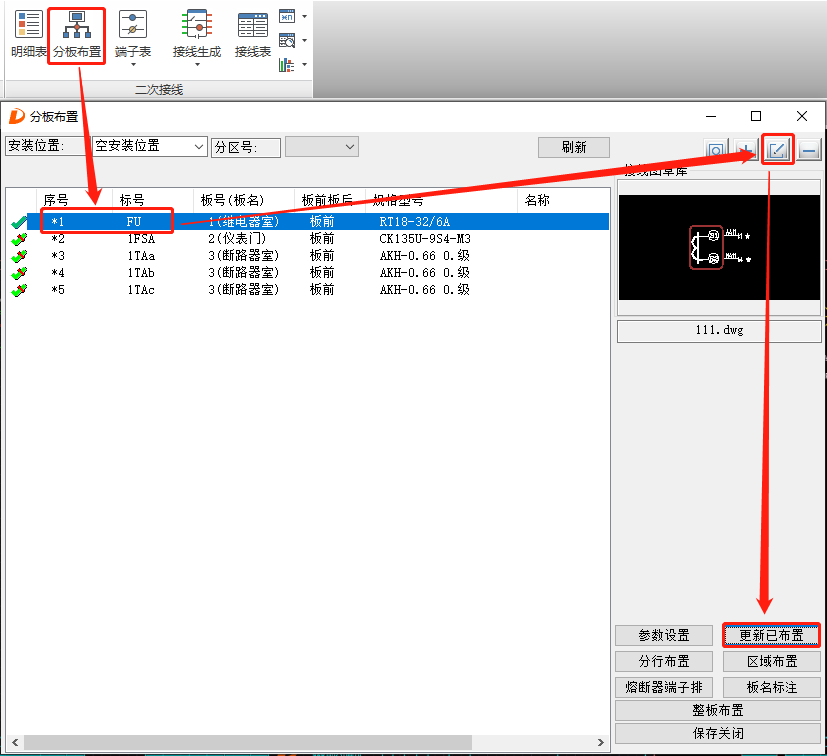The image size is (827, 756).
Task: Select row *1 FU
Action: tap(318, 222)
